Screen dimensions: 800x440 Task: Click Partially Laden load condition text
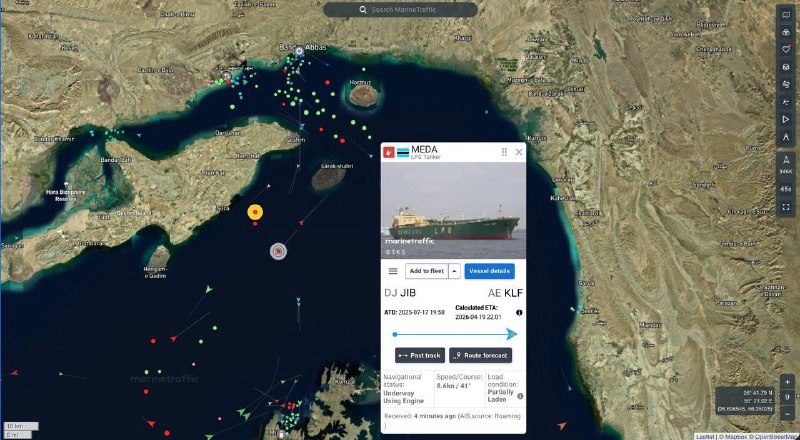[501, 396]
